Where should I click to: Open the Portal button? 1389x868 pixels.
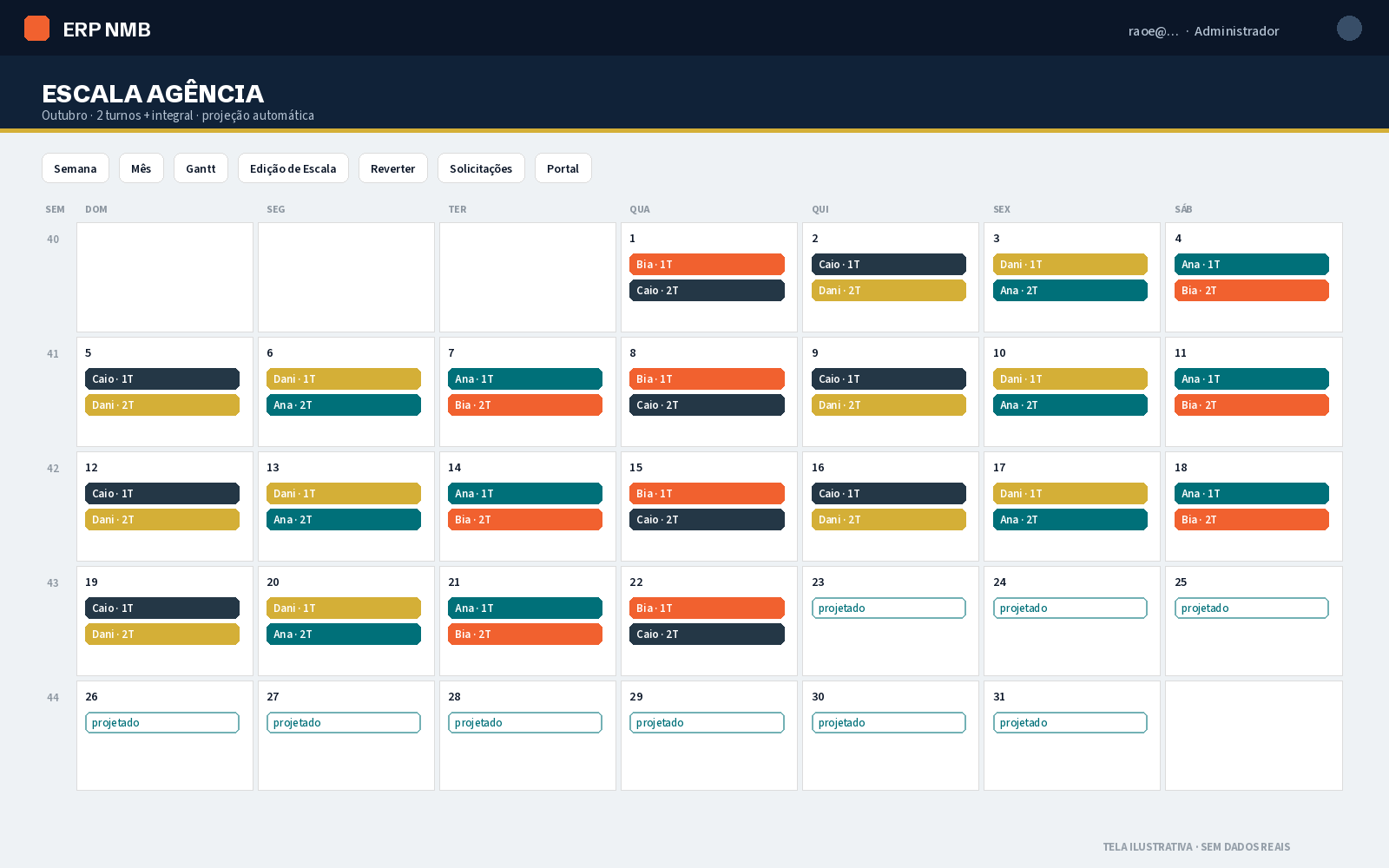[563, 168]
